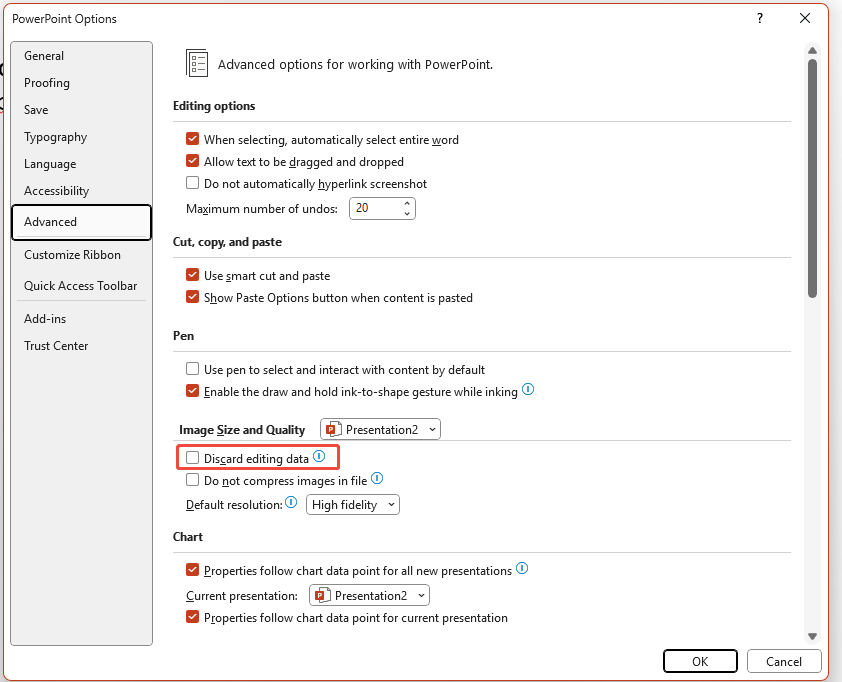Viewport: 842px width, 682px height.
Task: Check the Discard editing data option
Action: 193,457
